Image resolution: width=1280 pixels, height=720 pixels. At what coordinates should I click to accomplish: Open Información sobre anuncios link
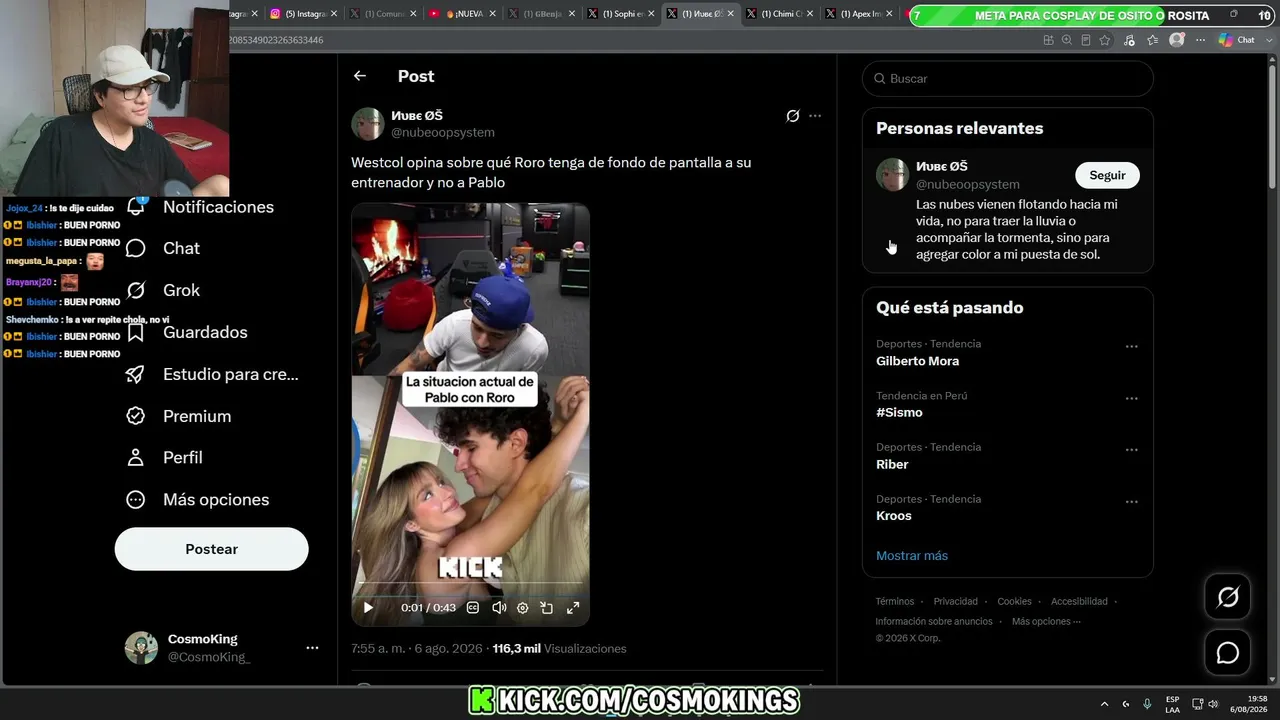(x=934, y=621)
